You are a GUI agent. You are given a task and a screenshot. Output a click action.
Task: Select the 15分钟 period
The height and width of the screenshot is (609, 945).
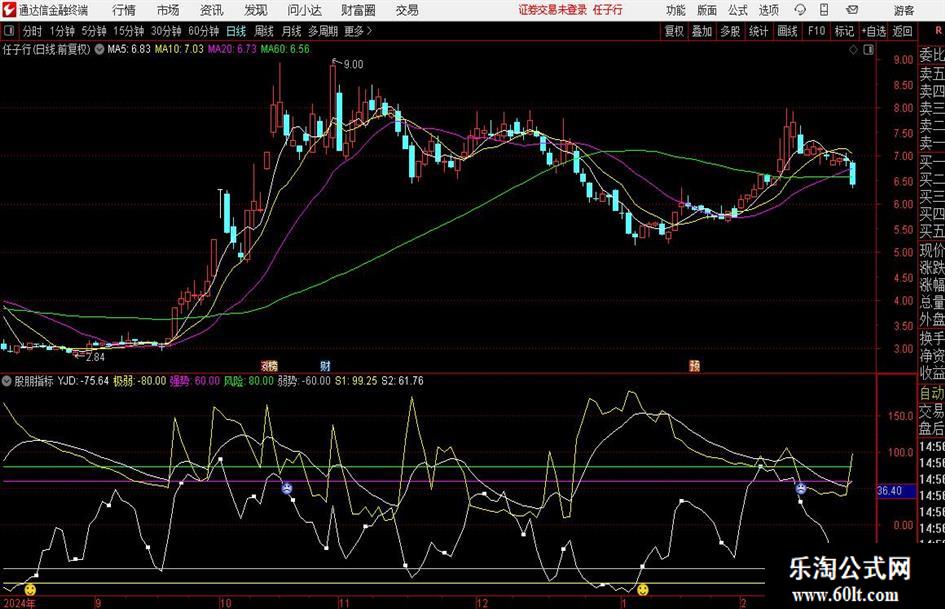tap(129, 31)
